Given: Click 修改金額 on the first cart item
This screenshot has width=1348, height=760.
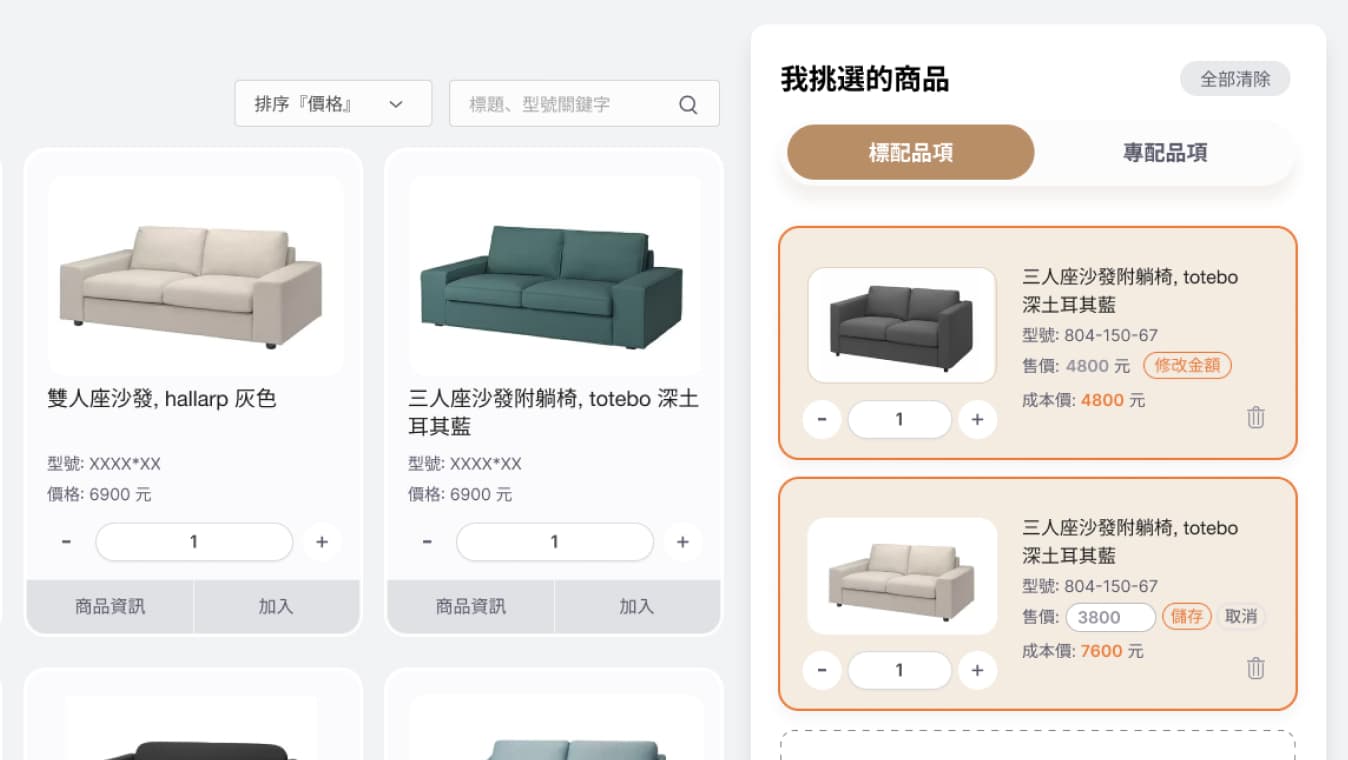Looking at the screenshot, I should (1187, 365).
